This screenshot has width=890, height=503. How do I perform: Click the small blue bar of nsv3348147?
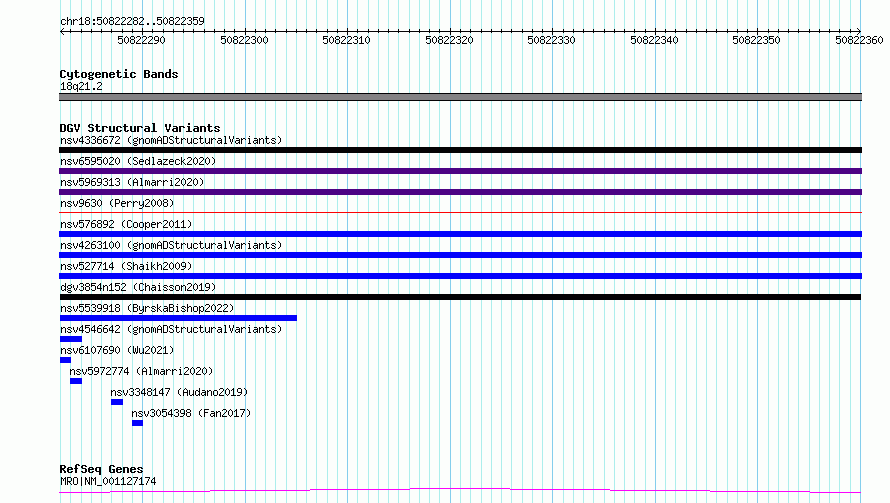pyautogui.click(x=117, y=402)
